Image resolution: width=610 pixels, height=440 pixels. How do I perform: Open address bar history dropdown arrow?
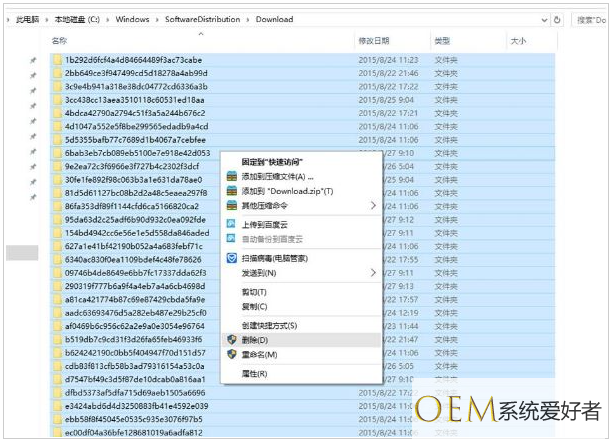point(544,20)
